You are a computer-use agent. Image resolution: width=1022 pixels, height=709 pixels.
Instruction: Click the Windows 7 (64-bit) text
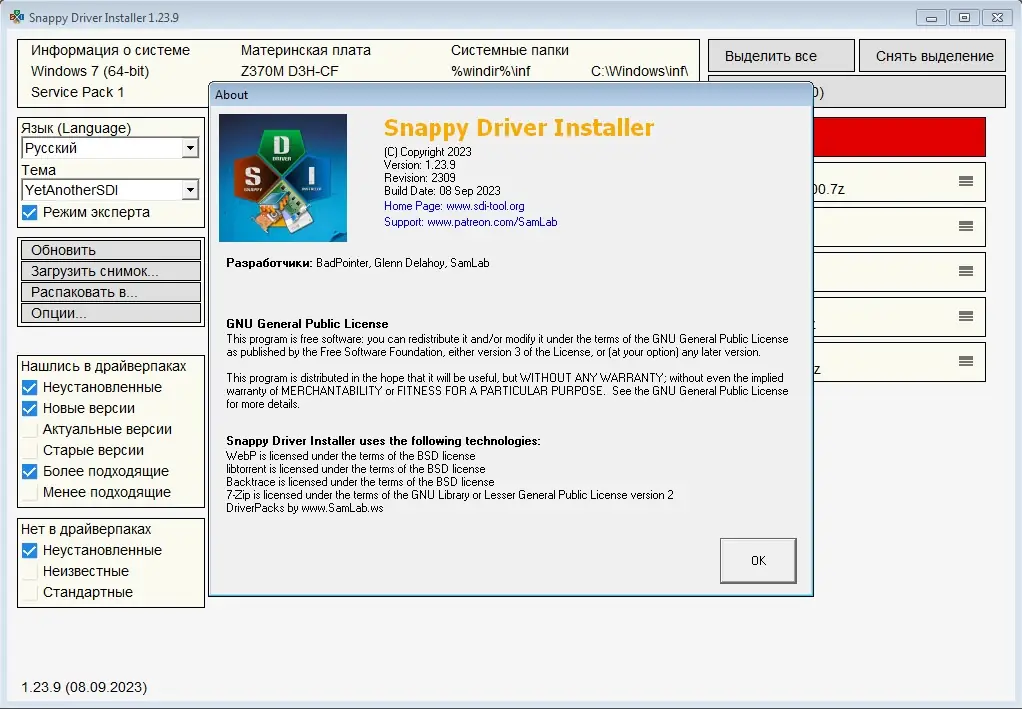point(90,71)
